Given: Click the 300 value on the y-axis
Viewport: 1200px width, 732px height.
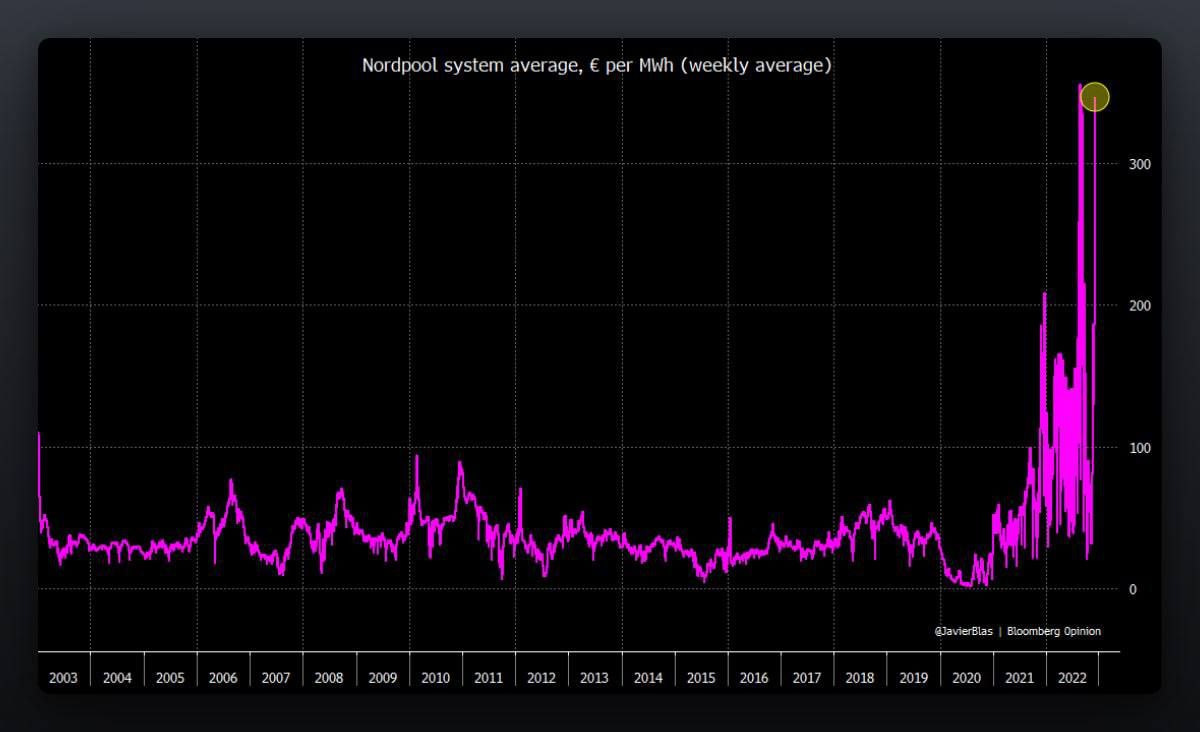Looking at the screenshot, I should [x=1138, y=164].
